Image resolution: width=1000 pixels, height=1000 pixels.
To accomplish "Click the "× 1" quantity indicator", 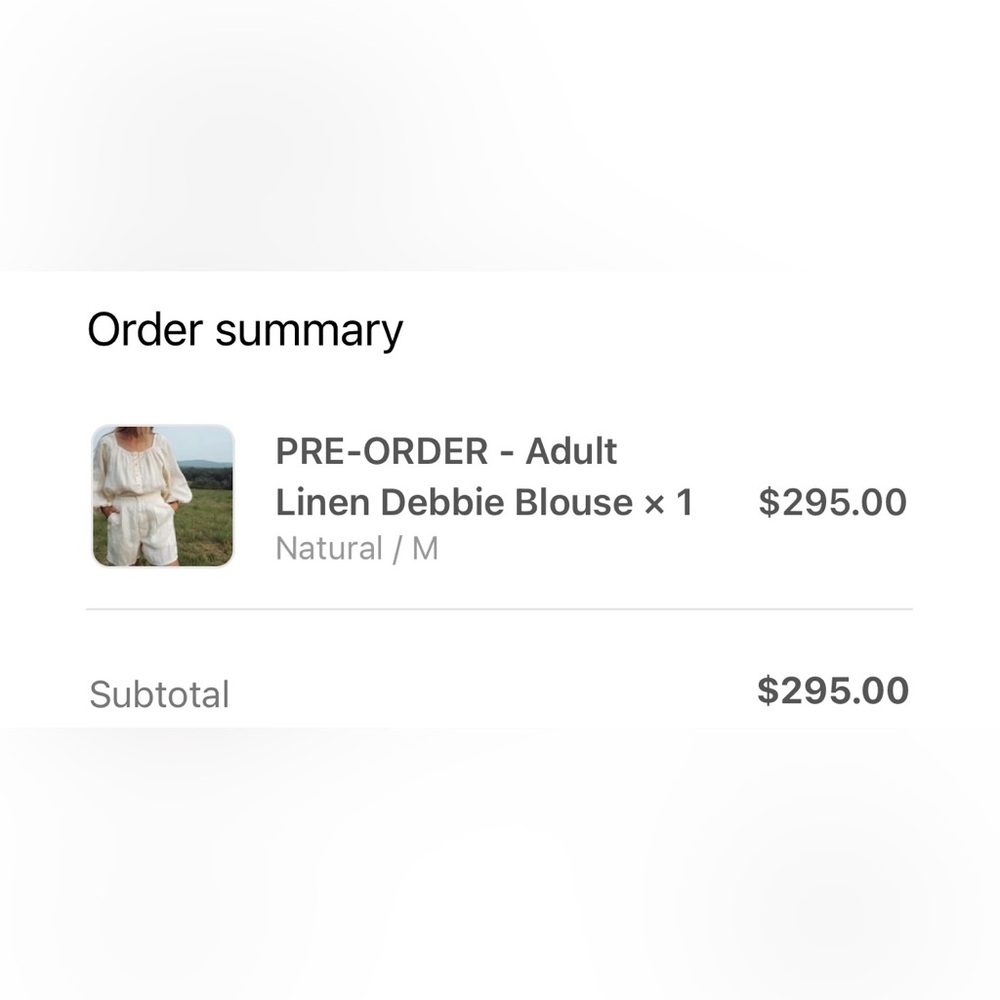I will pos(669,502).
